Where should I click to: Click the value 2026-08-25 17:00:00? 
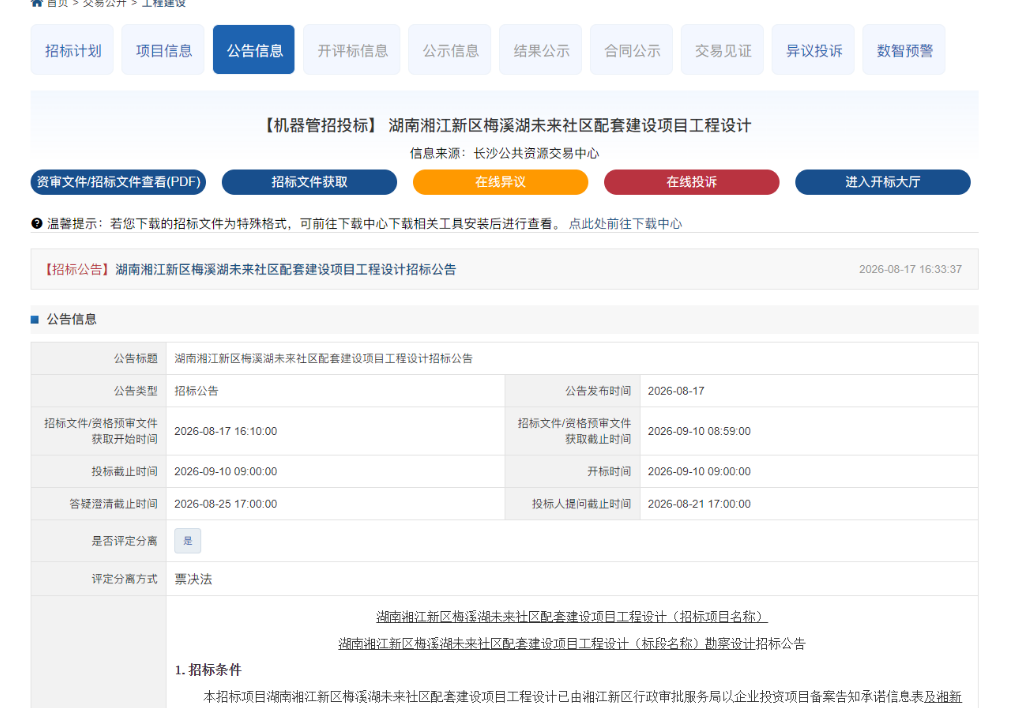(x=226, y=504)
